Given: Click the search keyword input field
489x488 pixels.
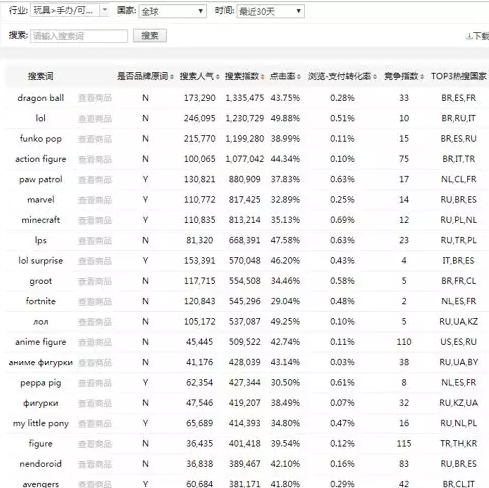Looking at the screenshot, I should pyautogui.click(x=79, y=36).
